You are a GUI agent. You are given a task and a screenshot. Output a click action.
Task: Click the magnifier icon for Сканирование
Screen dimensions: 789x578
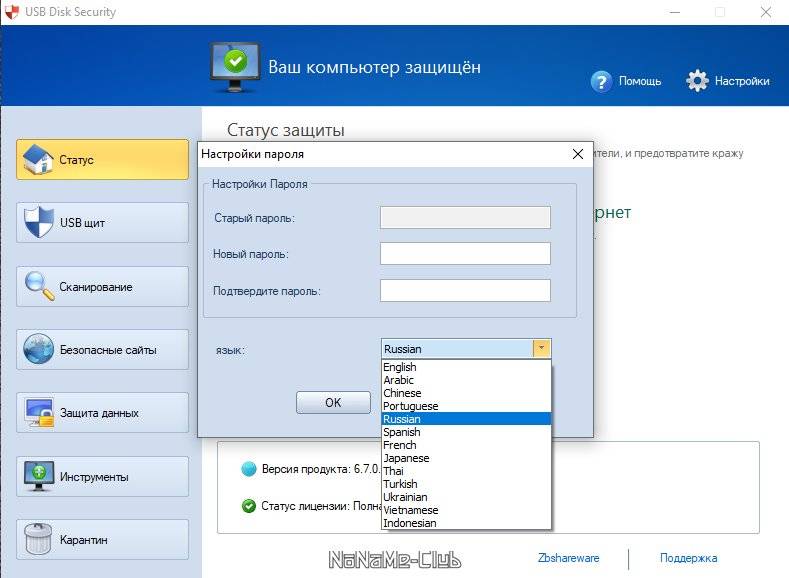(39, 286)
